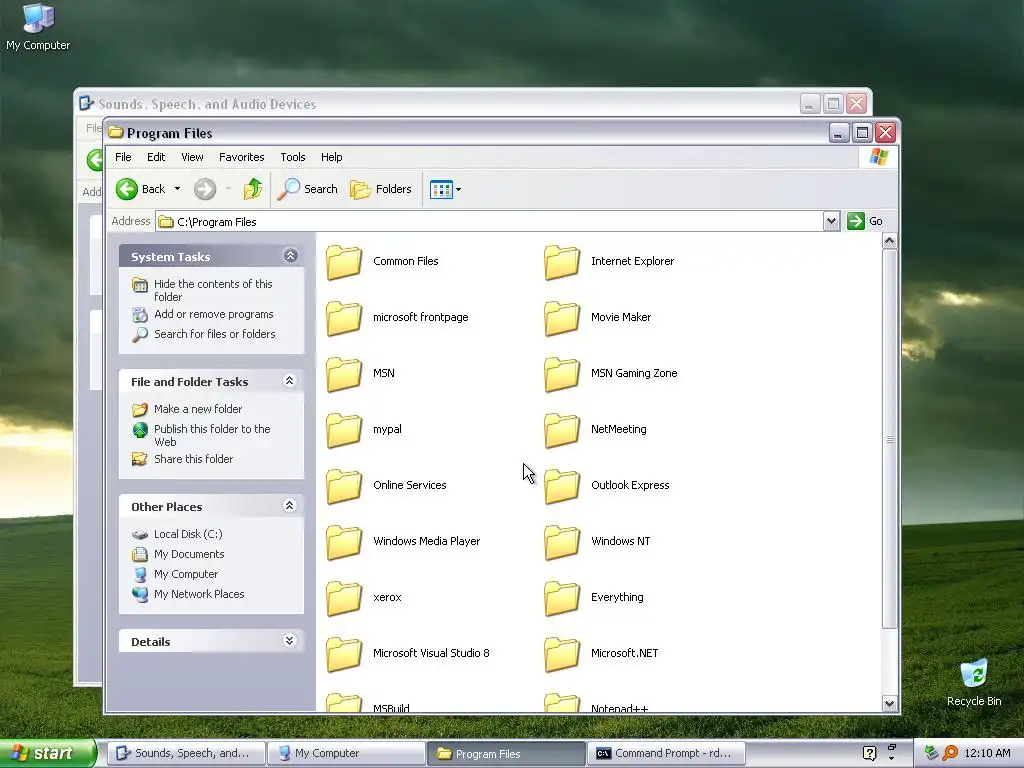The image size is (1024, 768).
Task: Switch to Command Prompt taskbar button
Action: click(666, 754)
